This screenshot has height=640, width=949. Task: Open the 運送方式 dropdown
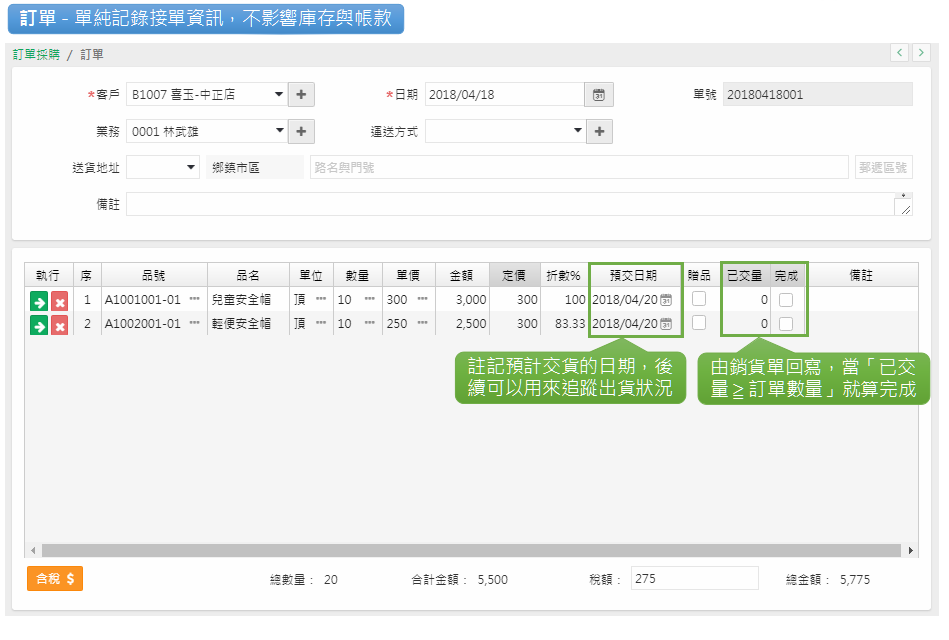[577, 131]
